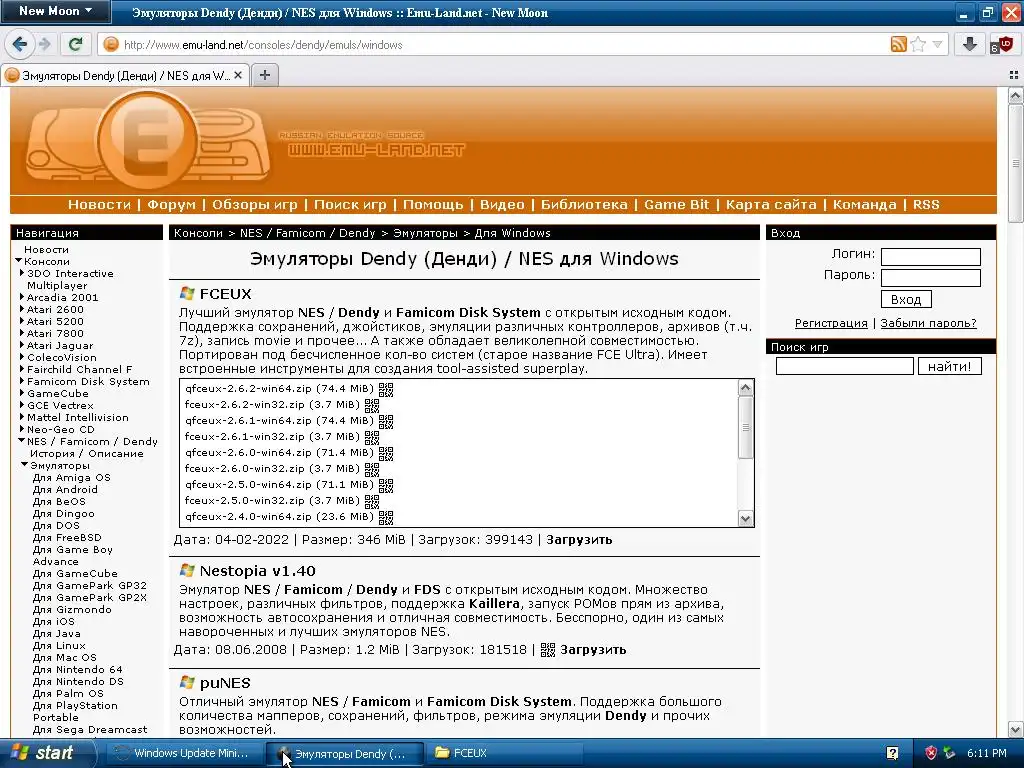The height and width of the screenshot is (768, 1024).
Task: Collapse the Эмуляторы tree node
Action: click(x=25, y=465)
